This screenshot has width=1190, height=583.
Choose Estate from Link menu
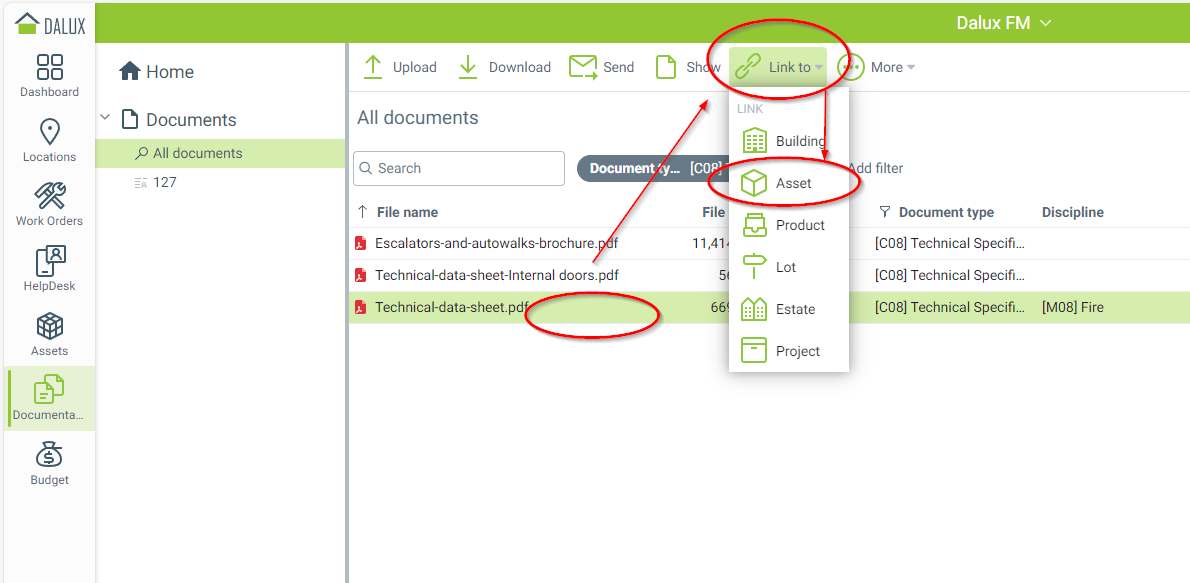[x=795, y=309]
